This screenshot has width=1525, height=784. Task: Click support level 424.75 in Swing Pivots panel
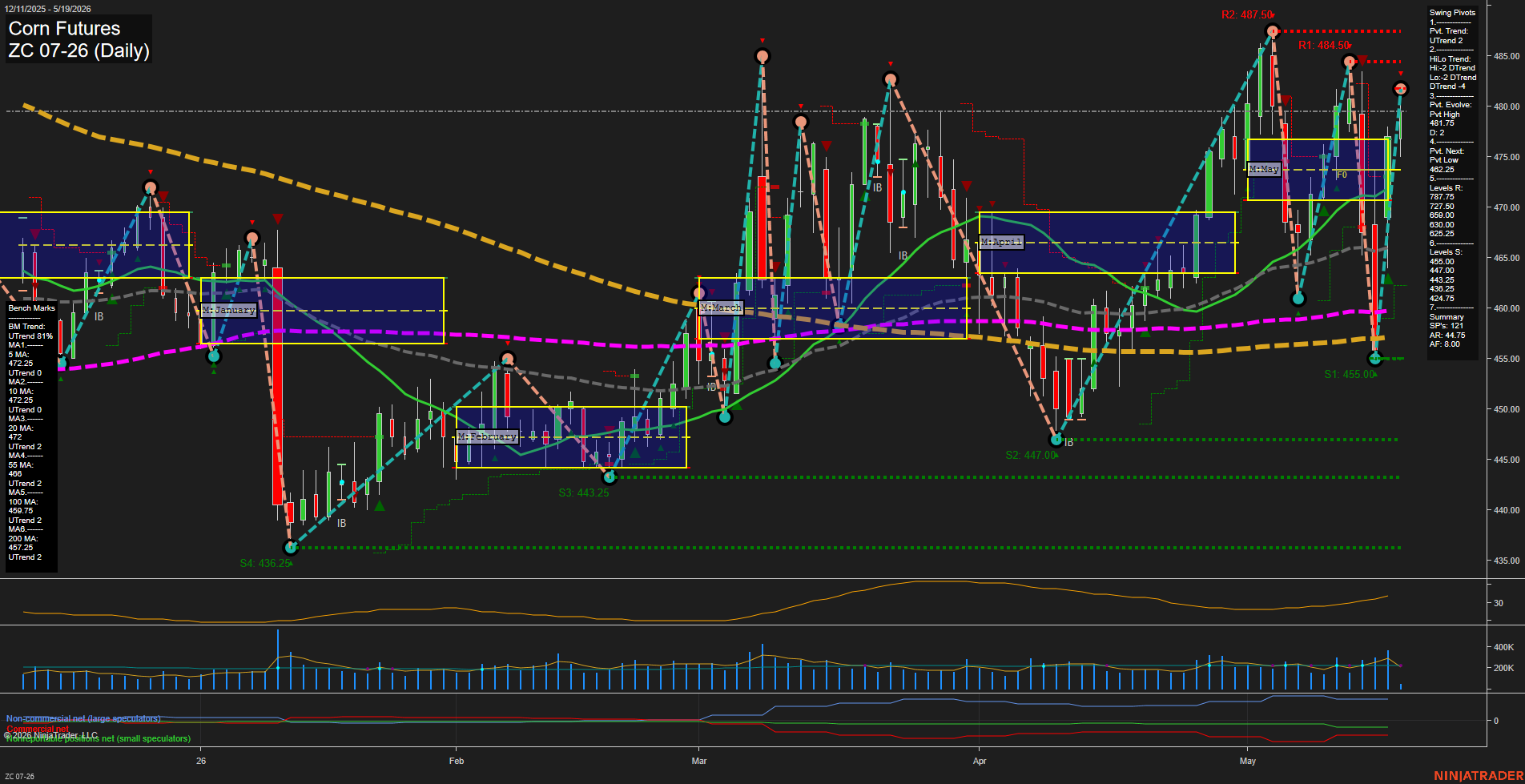1442,299
